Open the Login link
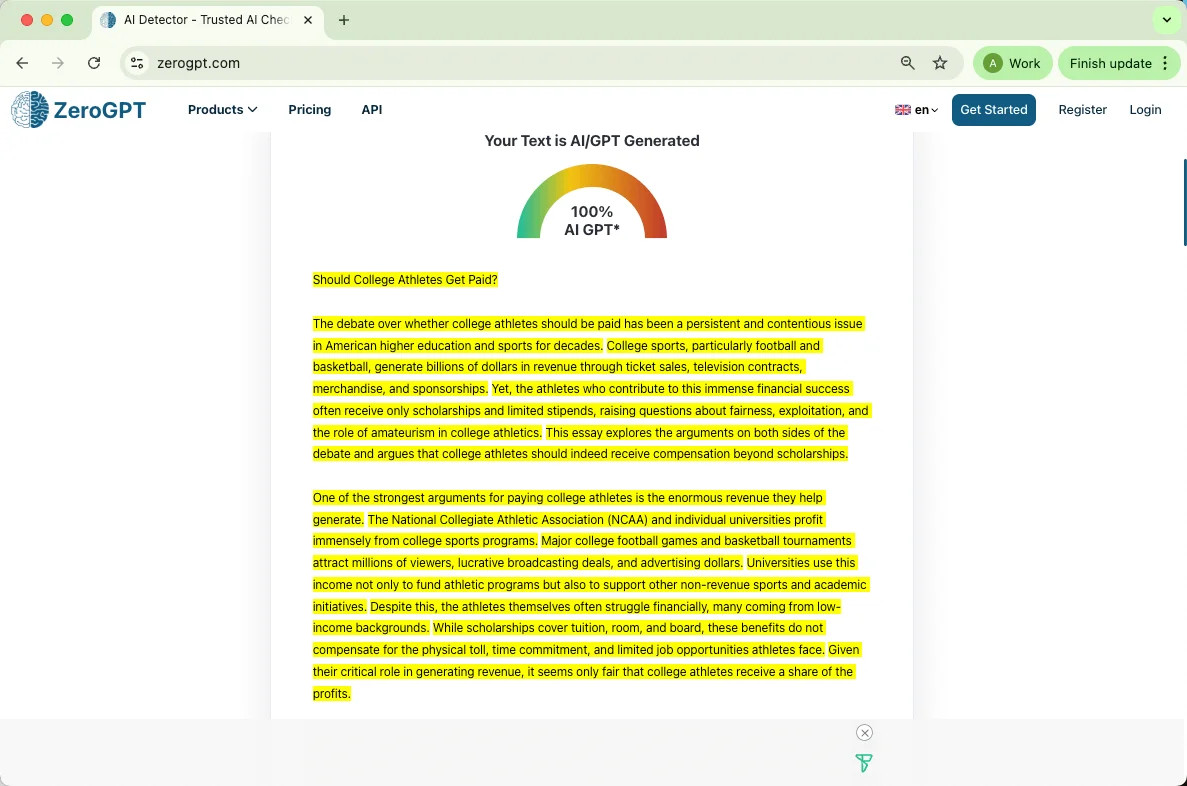 click(1145, 110)
